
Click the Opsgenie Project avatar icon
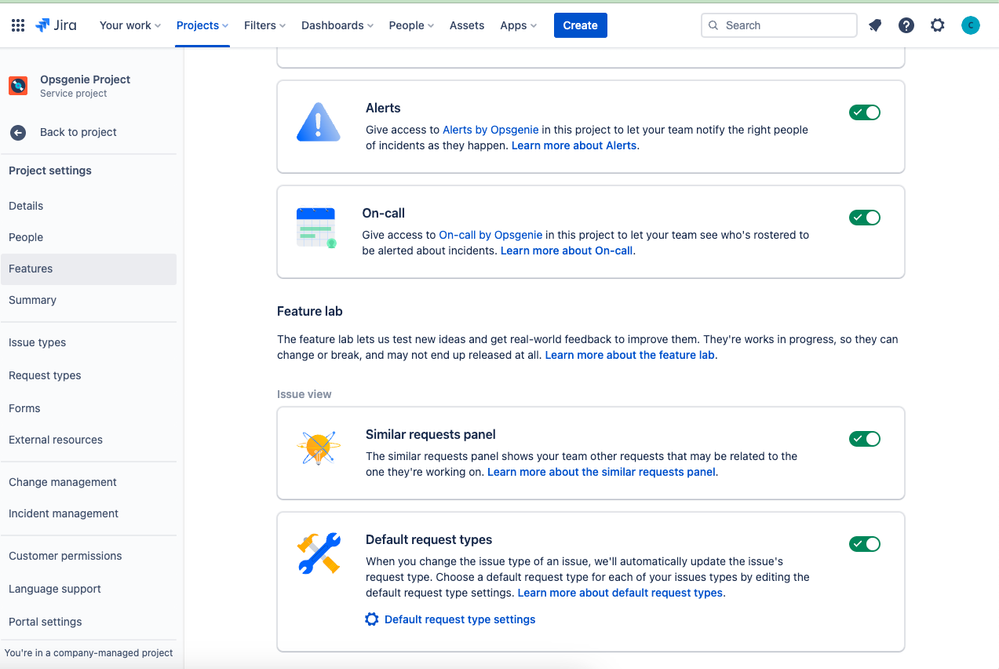click(18, 85)
